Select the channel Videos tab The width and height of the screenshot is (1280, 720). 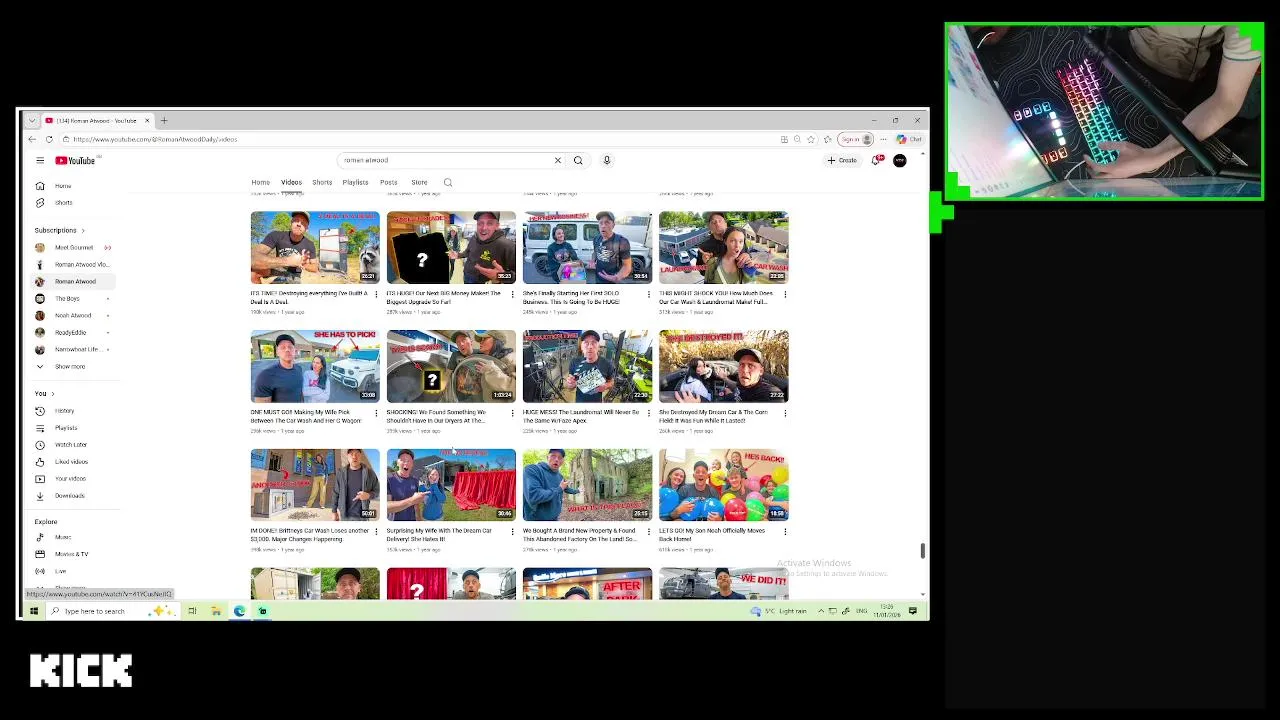tap(291, 183)
